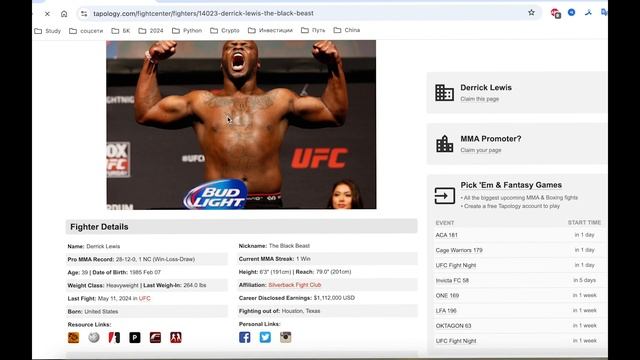Viewport: 640px width, 360px height.
Task: Click the EVENT column header
Action: point(444,223)
